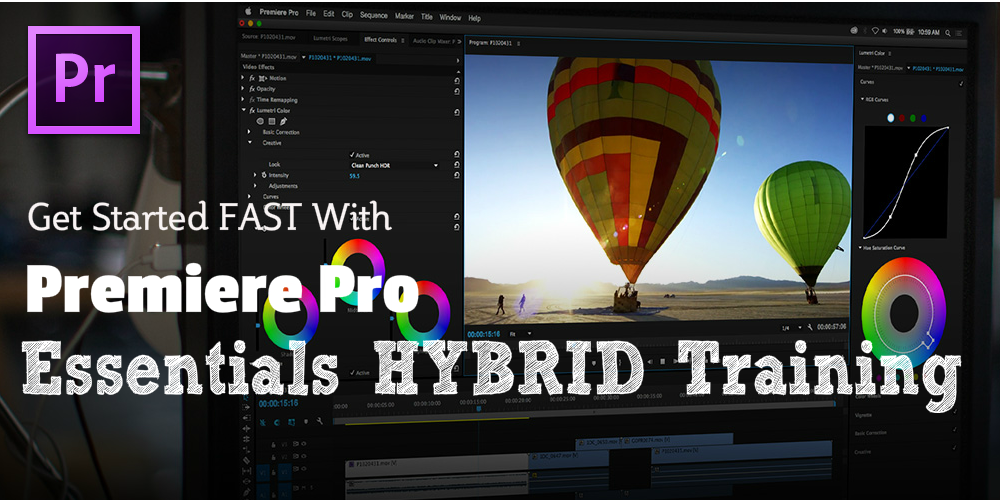The height and width of the screenshot is (500, 1000).
Task: Open the Premiere Pro application menu
Action: tap(279, 12)
